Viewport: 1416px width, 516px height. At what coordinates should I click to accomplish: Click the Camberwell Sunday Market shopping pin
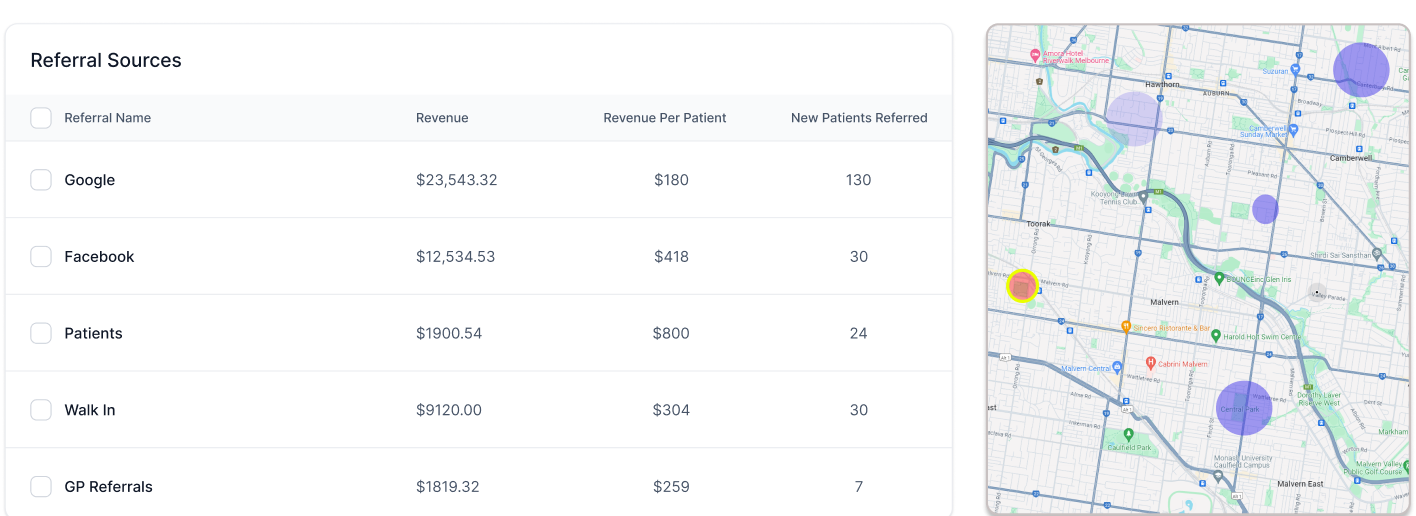tap(1293, 130)
